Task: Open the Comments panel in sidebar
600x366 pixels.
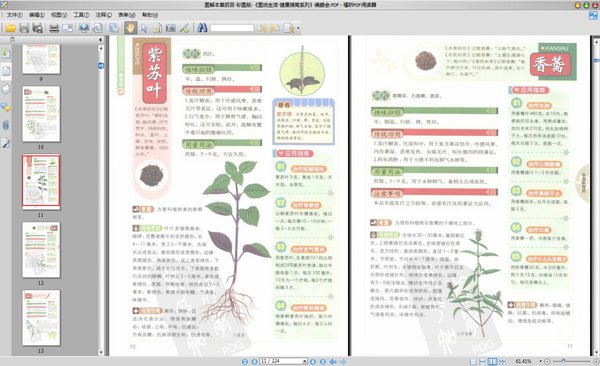Action: point(6,107)
